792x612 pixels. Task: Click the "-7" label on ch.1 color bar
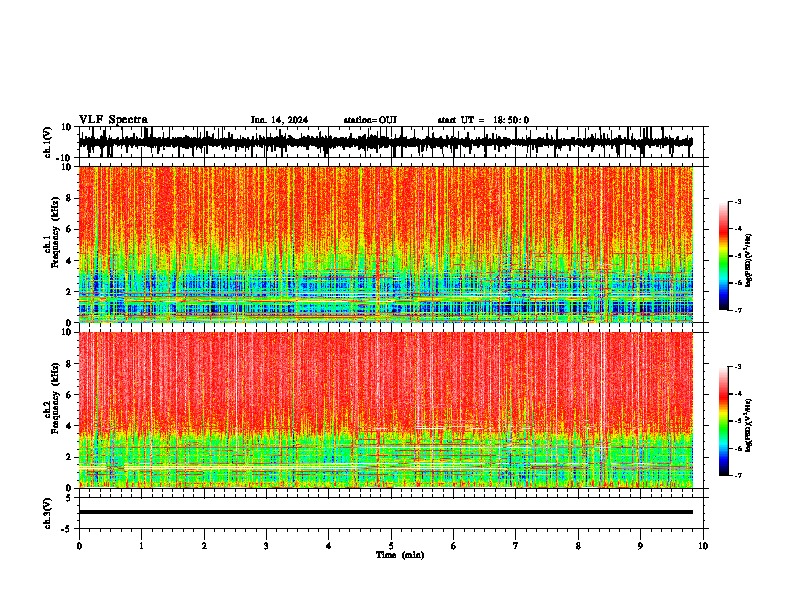coord(737,311)
